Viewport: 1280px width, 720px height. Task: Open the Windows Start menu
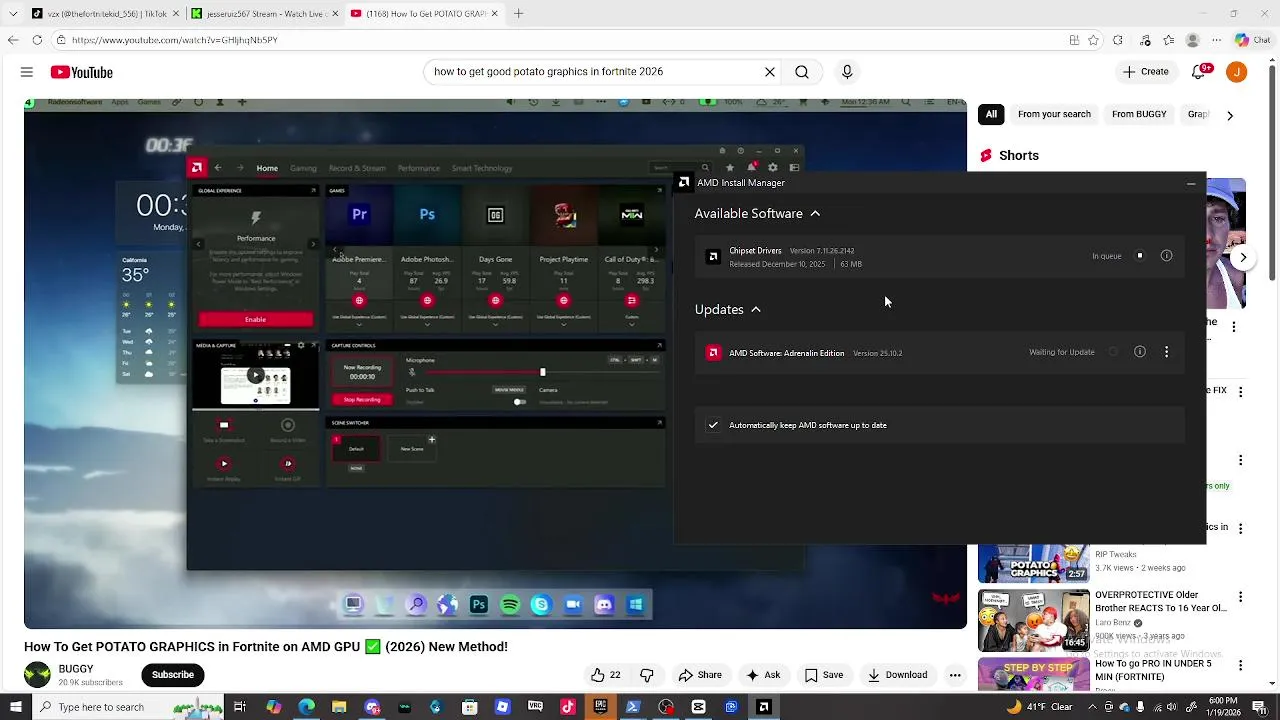click(16, 707)
